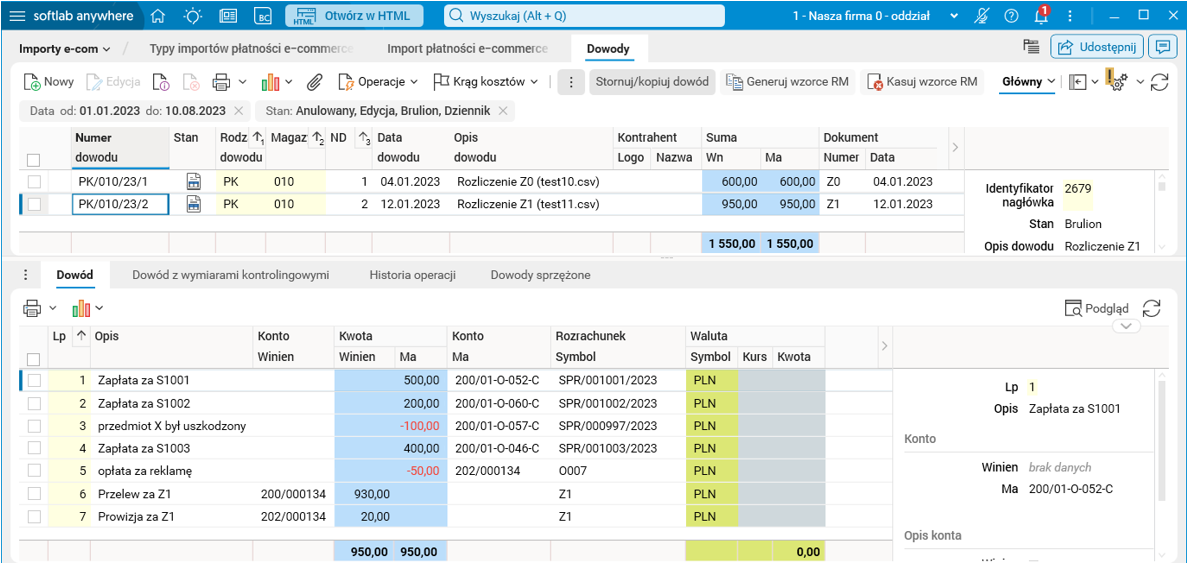
Task: Switch to Historia operacji tab
Action: pos(412,275)
